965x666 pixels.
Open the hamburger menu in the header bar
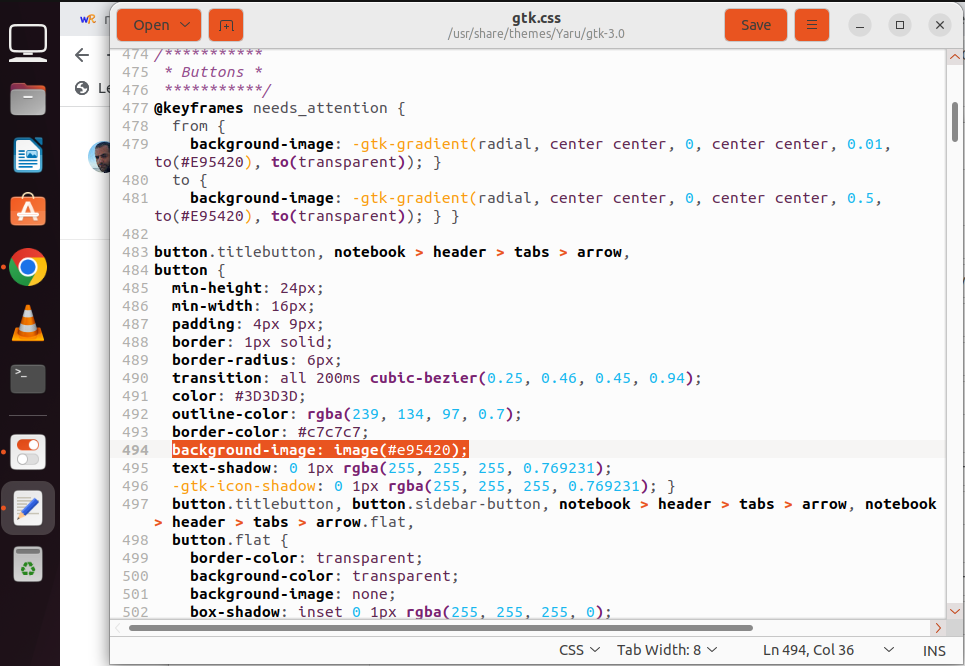tap(811, 25)
